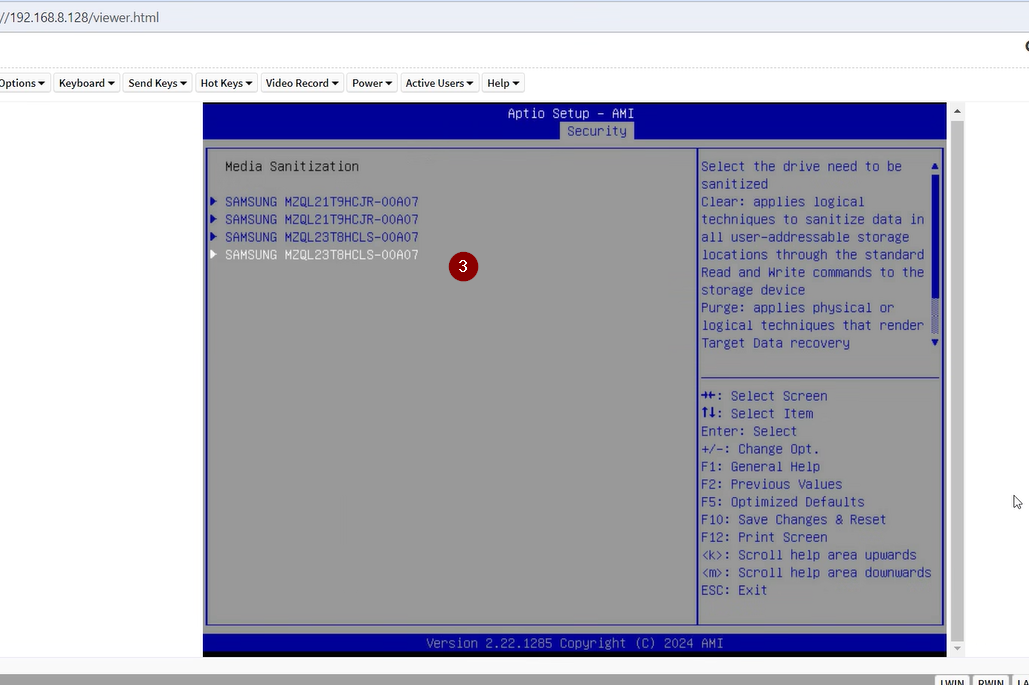
Task: Click the Version 2.22.1285 copyright footer
Action: pyautogui.click(x=575, y=644)
